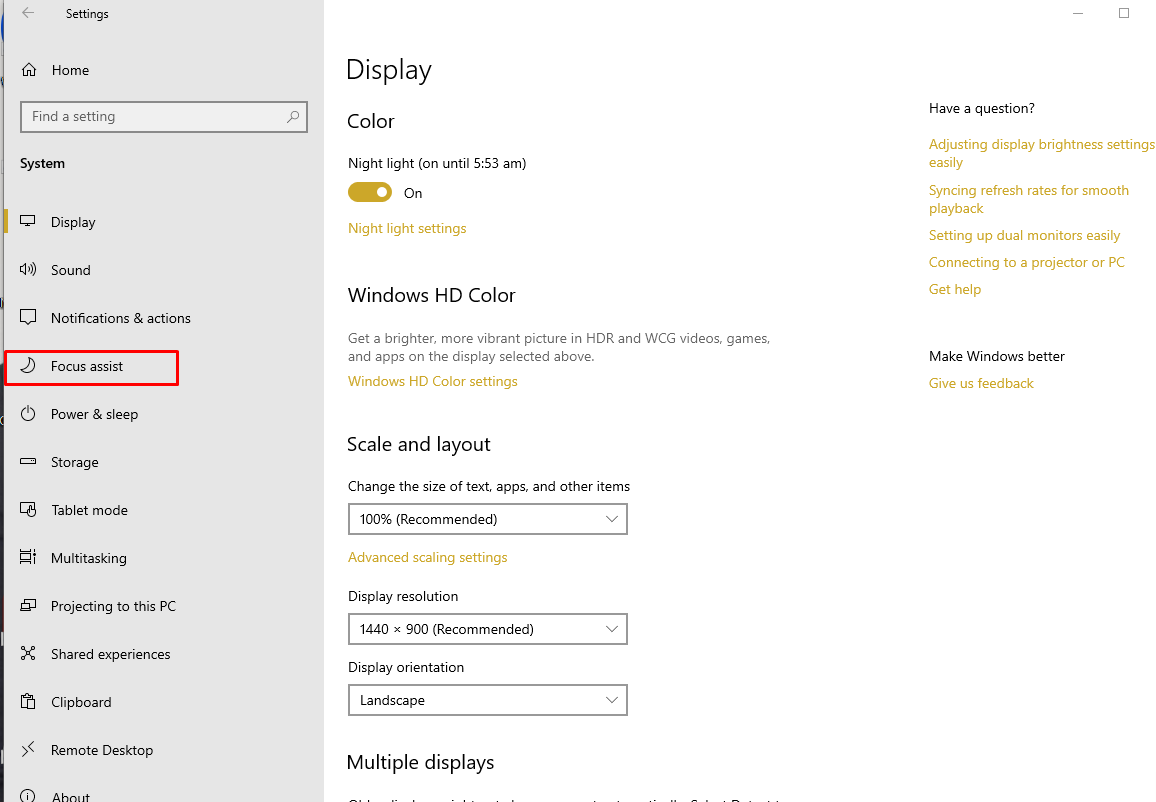Click Give us feedback link
The height and width of the screenshot is (802, 1156).
pyautogui.click(x=981, y=383)
